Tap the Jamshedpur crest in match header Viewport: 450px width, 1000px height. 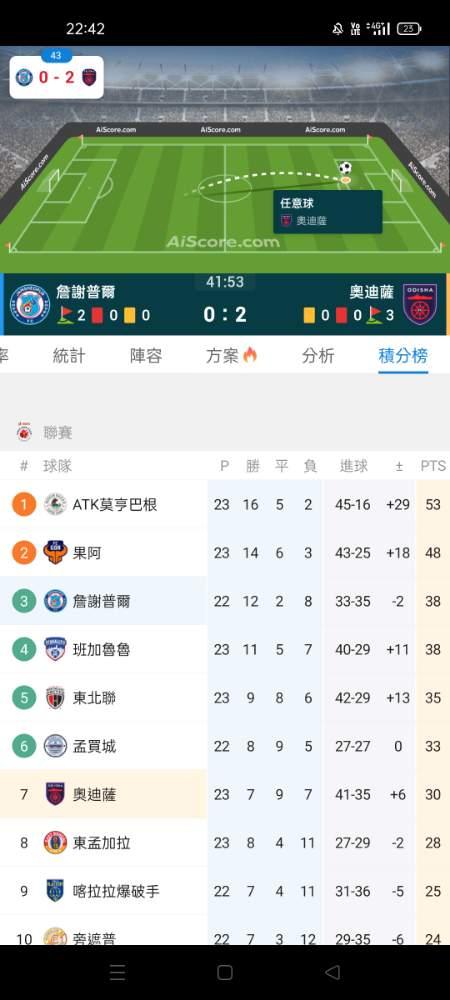(29, 304)
